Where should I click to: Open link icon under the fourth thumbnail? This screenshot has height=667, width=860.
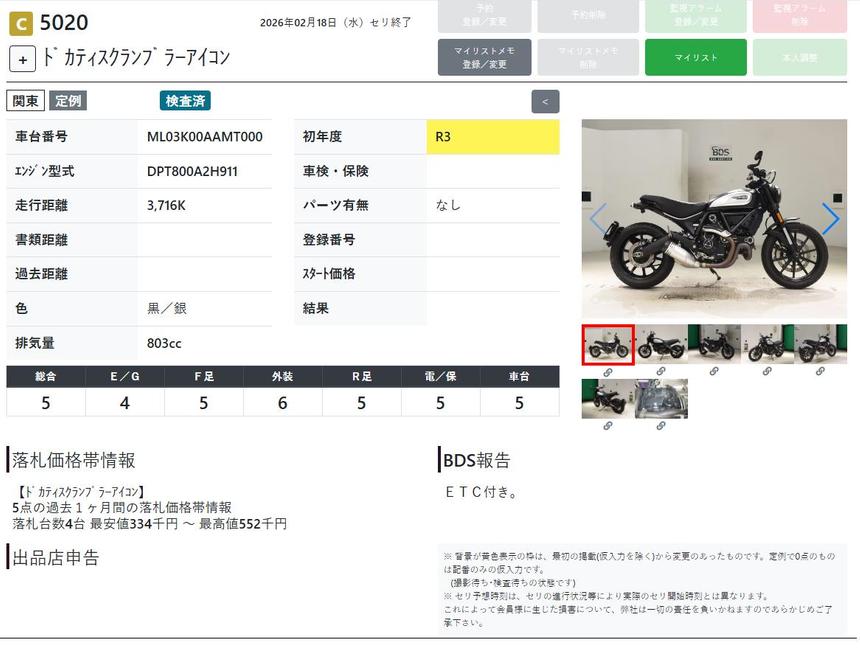coord(767,372)
